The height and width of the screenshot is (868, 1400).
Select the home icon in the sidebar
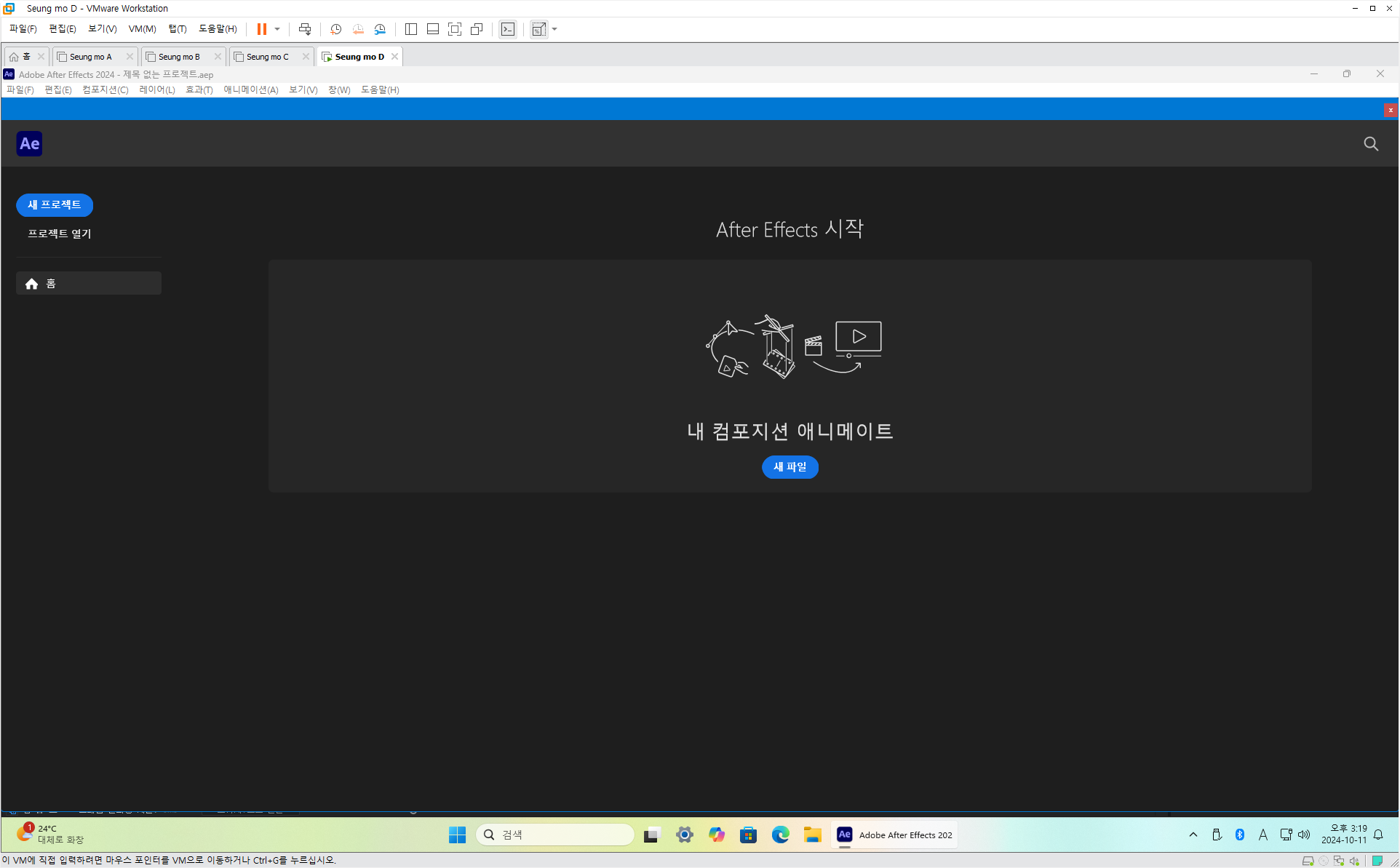coord(31,284)
